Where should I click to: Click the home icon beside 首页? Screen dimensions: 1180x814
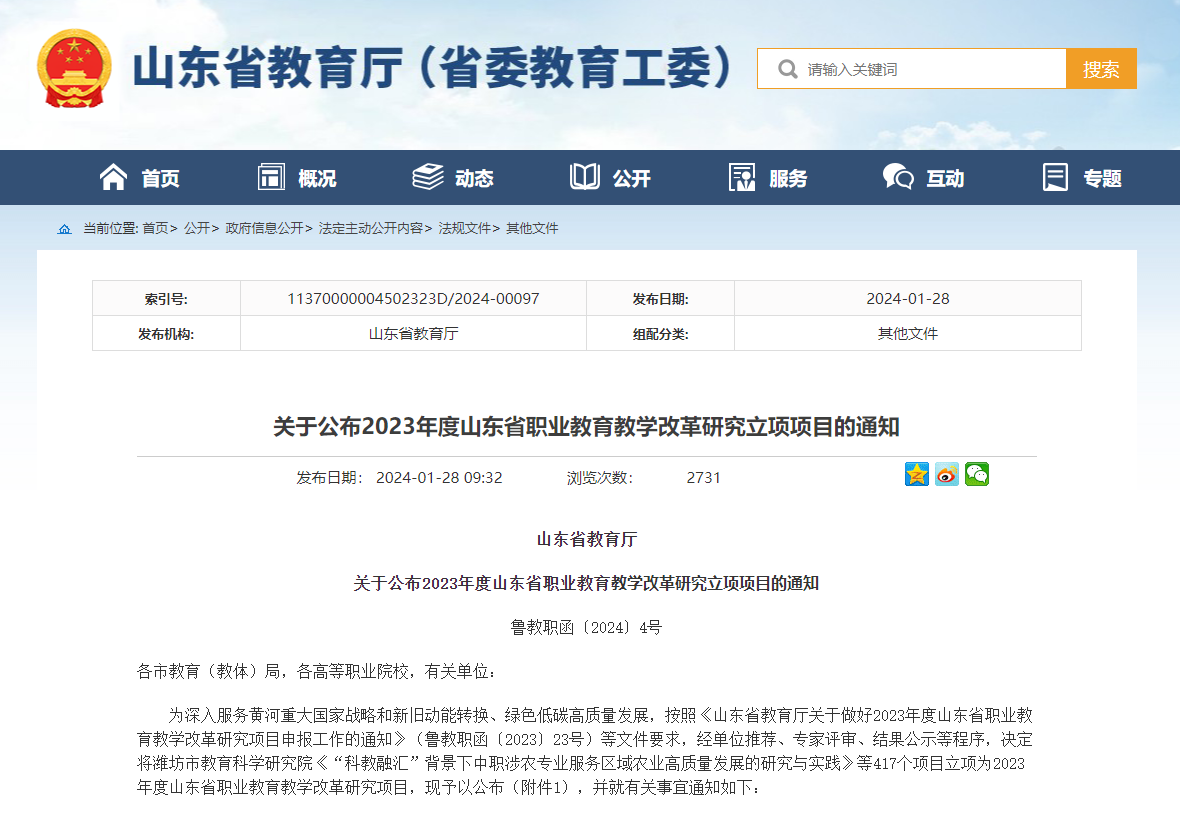click(x=114, y=178)
